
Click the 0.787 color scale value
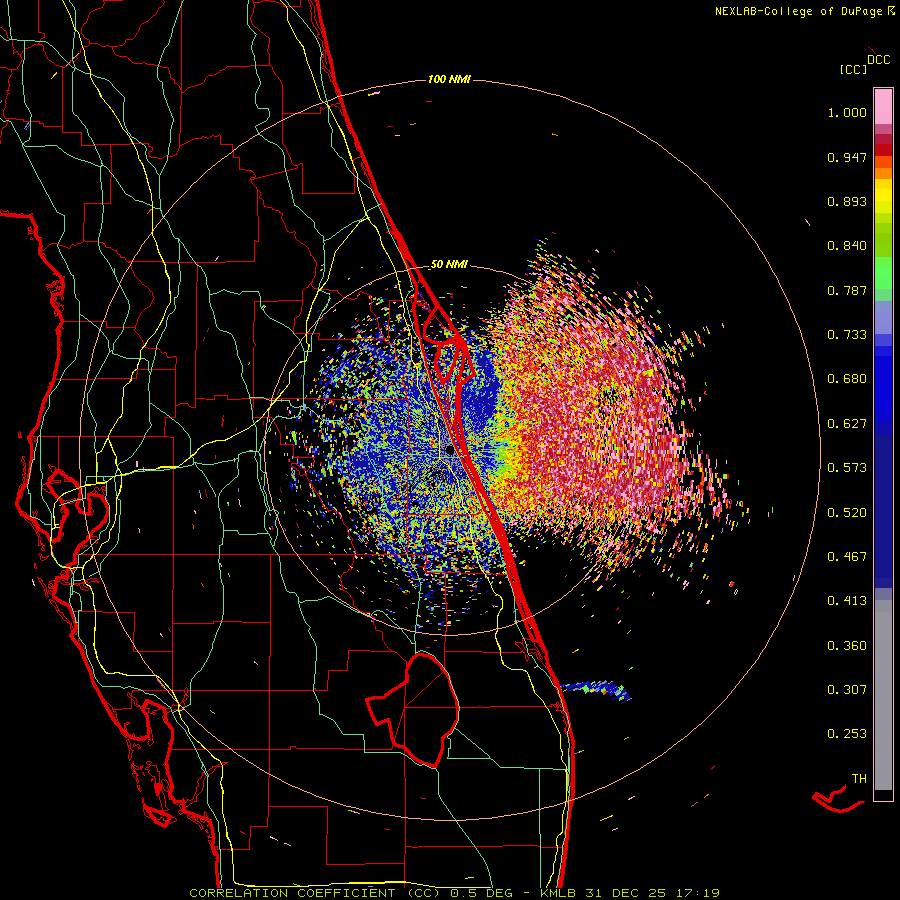[x=847, y=290]
